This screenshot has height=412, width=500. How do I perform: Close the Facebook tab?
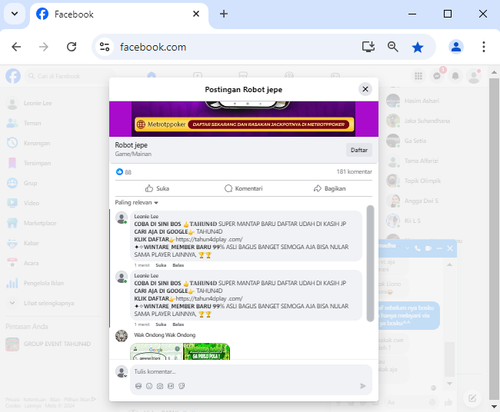click(196, 14)
